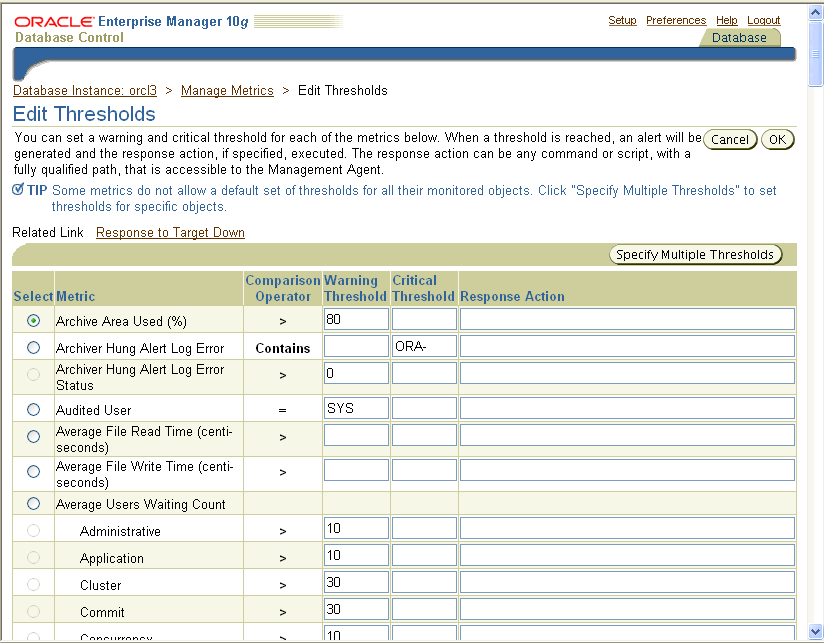The image size is (824, 643).
Task: Select the Archiver Hung Alert Log Error radio button
Action: click(x=33, y=347)
